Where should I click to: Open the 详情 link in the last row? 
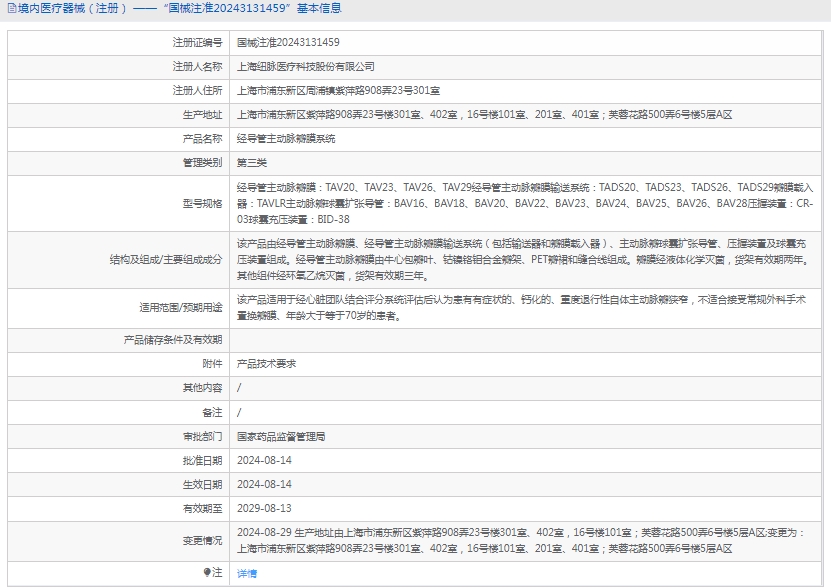pyautogui.click(x=246, y=573)
